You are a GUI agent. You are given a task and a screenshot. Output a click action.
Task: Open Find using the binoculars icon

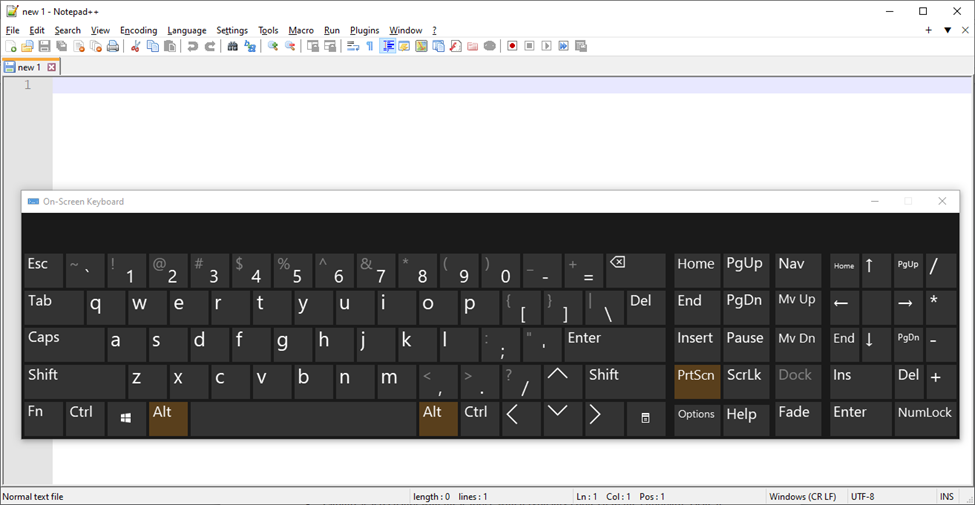click(x=233, y=46)
